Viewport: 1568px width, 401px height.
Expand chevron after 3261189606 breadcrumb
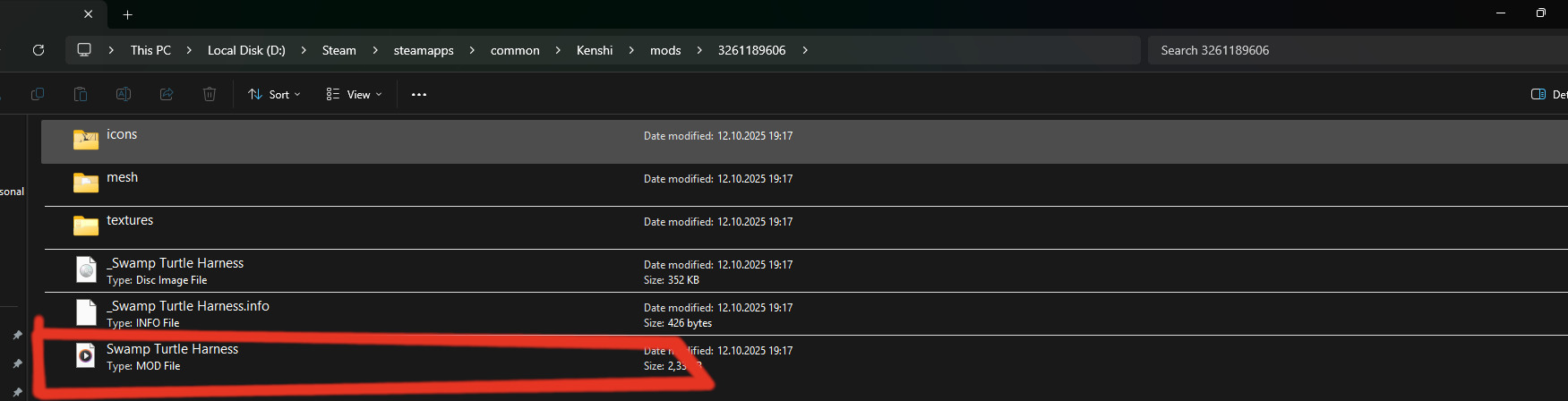[805, 50]
